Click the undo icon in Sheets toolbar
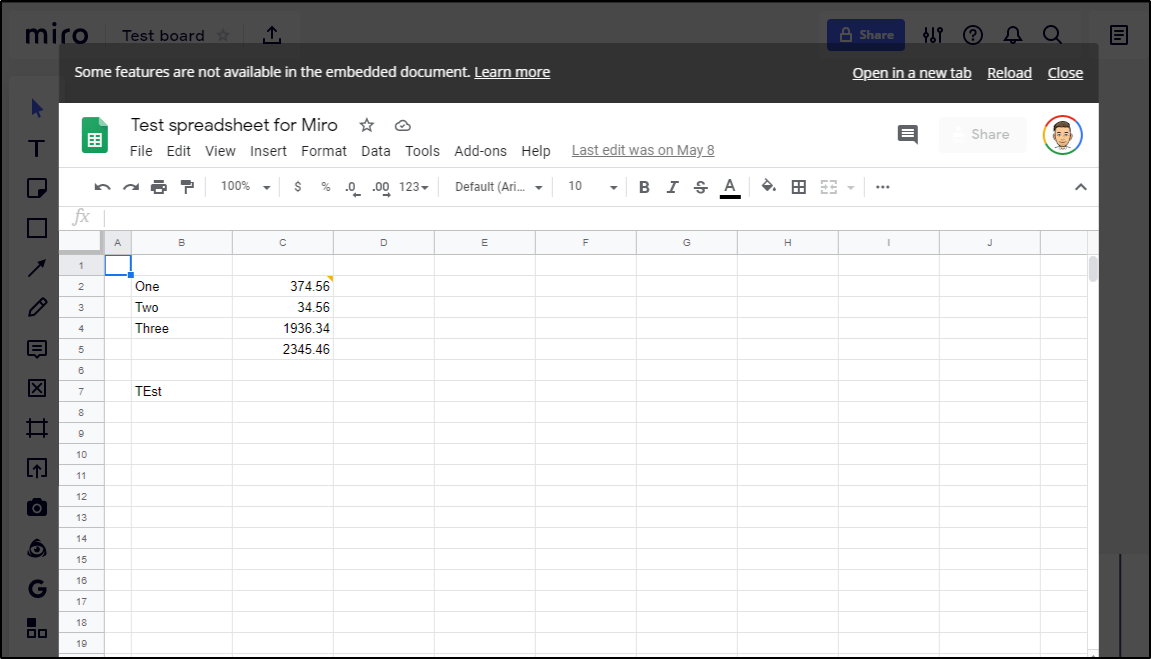1151x659 pixels. coord(102,187)
